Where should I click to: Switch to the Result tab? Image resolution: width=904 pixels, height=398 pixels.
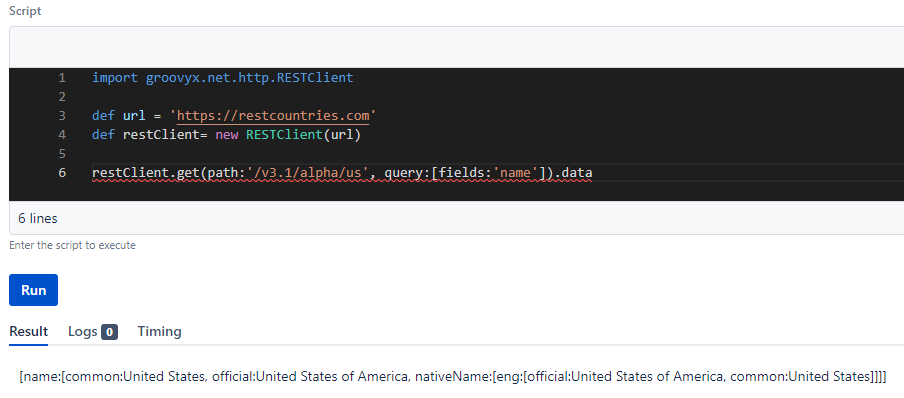point(29,332)
